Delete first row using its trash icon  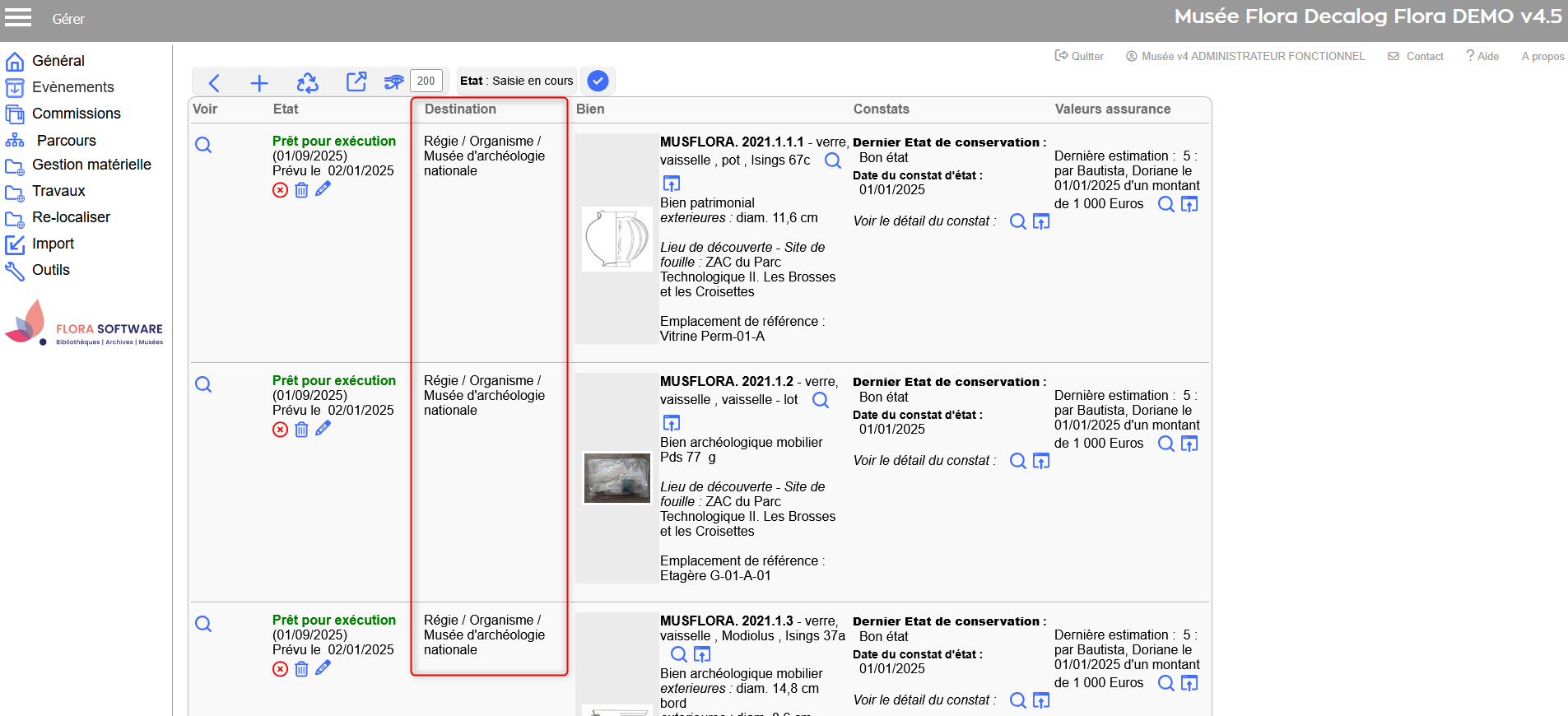click(x=301, y=190)
